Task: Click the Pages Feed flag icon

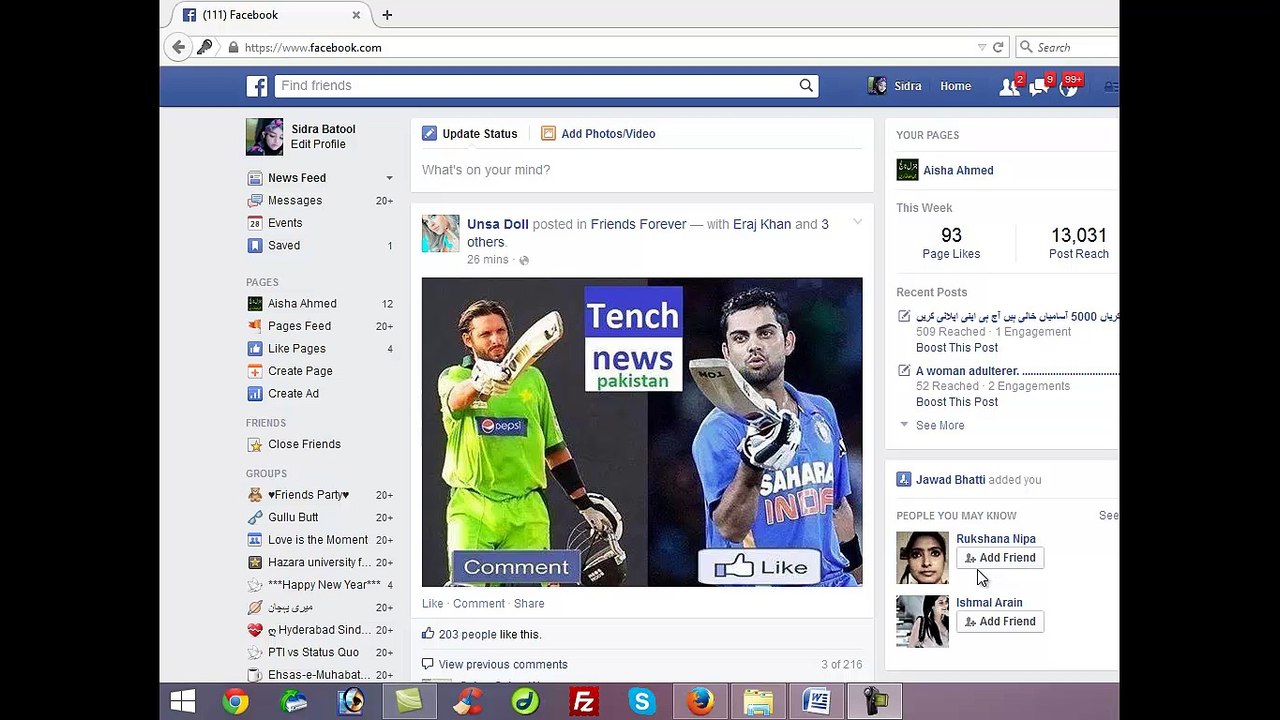Action: coord(255,326)
